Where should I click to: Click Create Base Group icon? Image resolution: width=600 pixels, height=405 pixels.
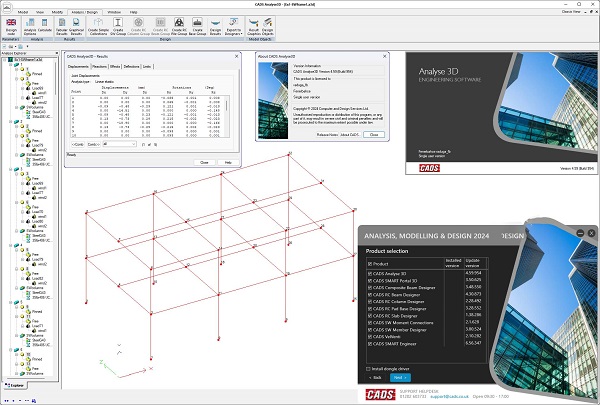[x=197, y=23]
